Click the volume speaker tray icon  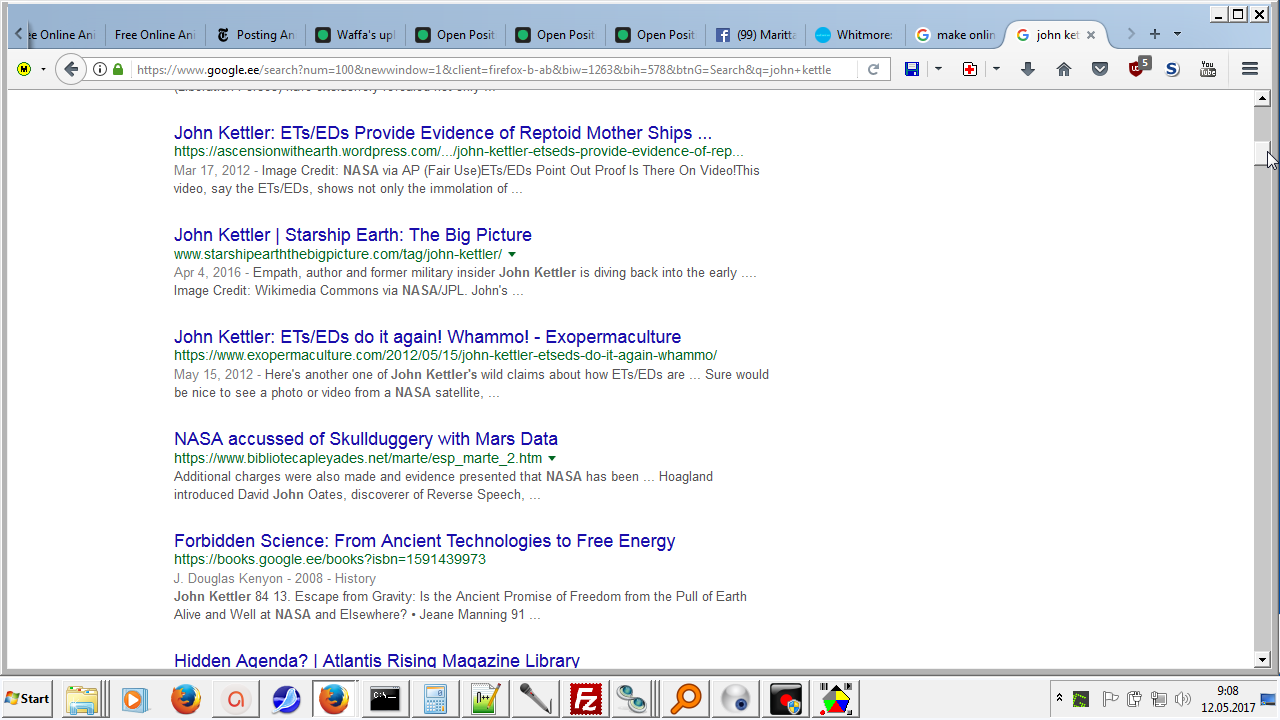coord(1184,699)
